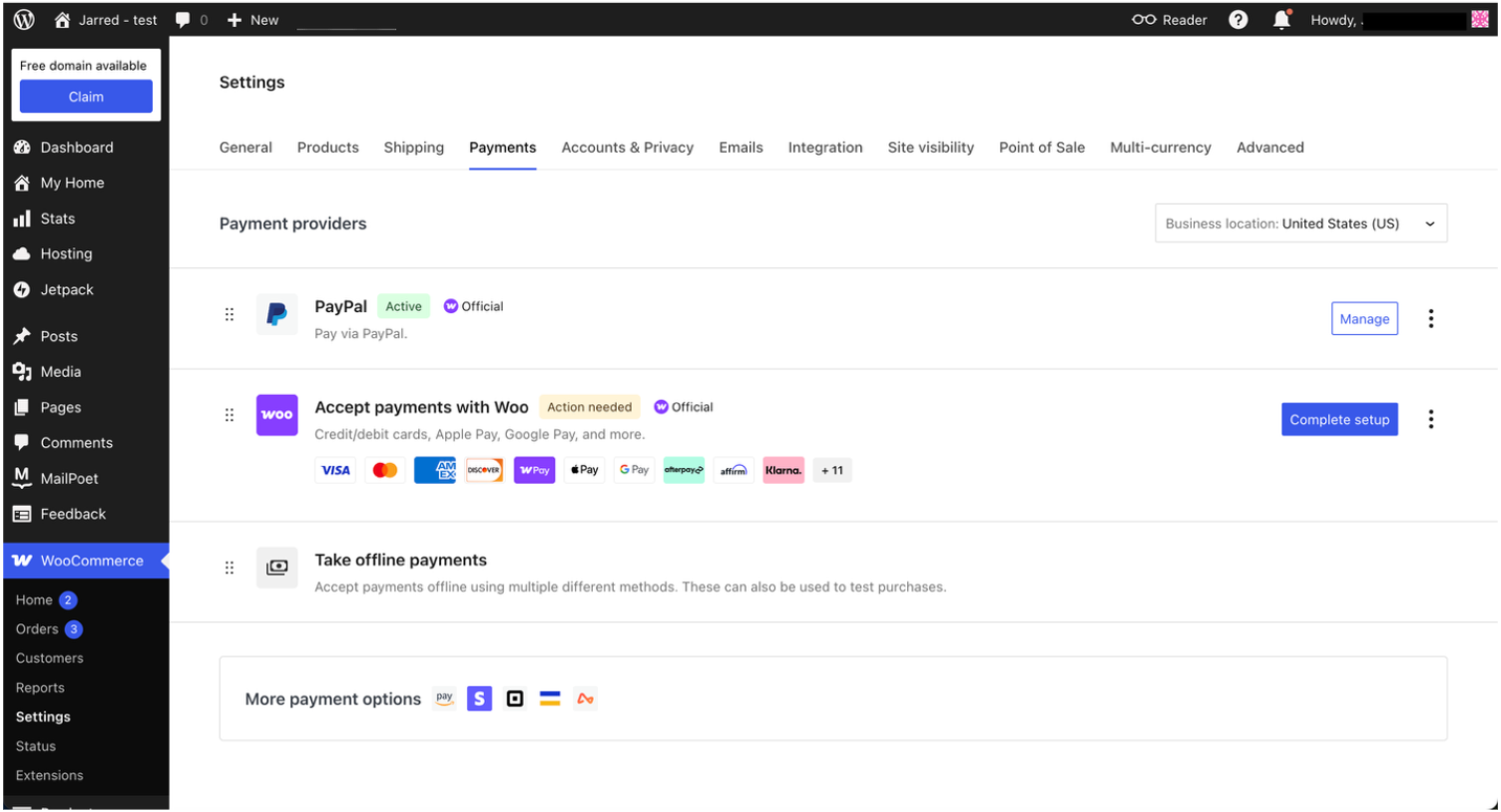Viewport: 1501px width, 812px height.
Task: Click the WordPress logo in admin bar
Action: [x=24, y=20]
